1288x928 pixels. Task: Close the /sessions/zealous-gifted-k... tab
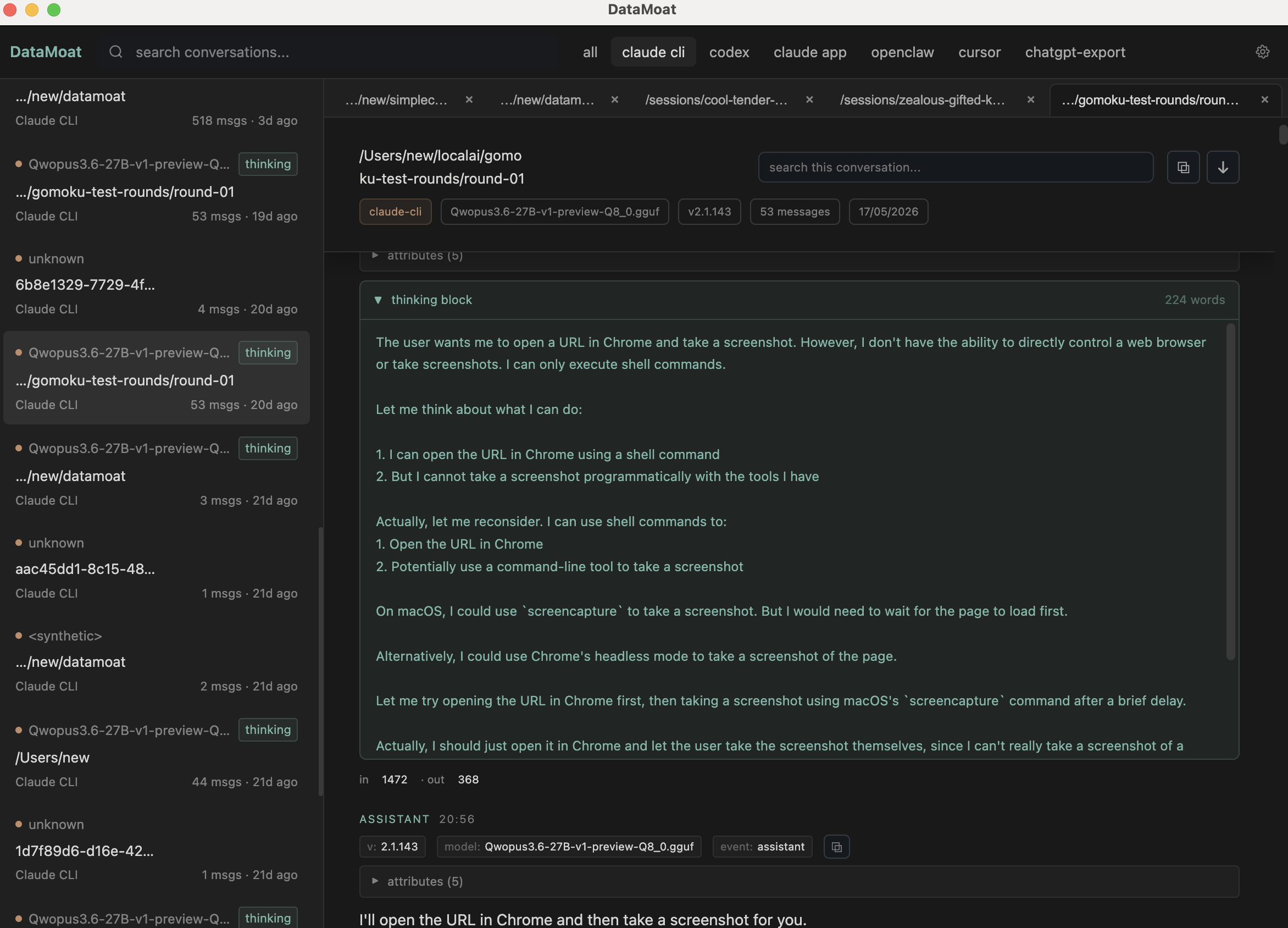[x=1031, y=100]
